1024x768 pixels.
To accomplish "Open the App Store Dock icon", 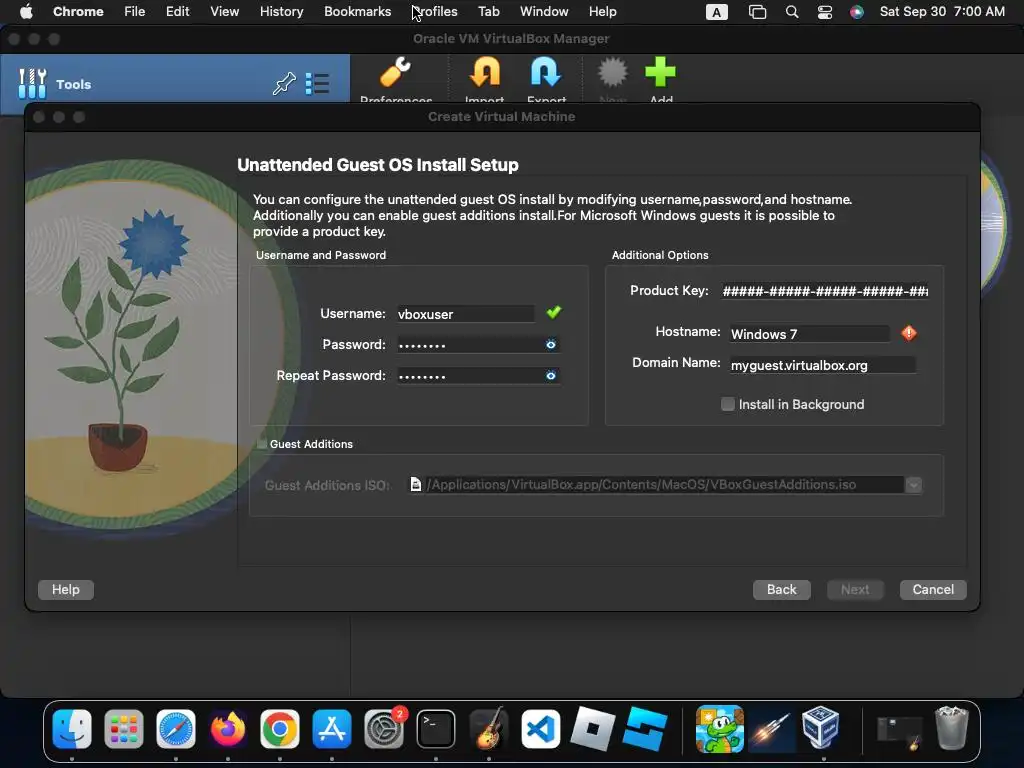I will coord(332,729).
